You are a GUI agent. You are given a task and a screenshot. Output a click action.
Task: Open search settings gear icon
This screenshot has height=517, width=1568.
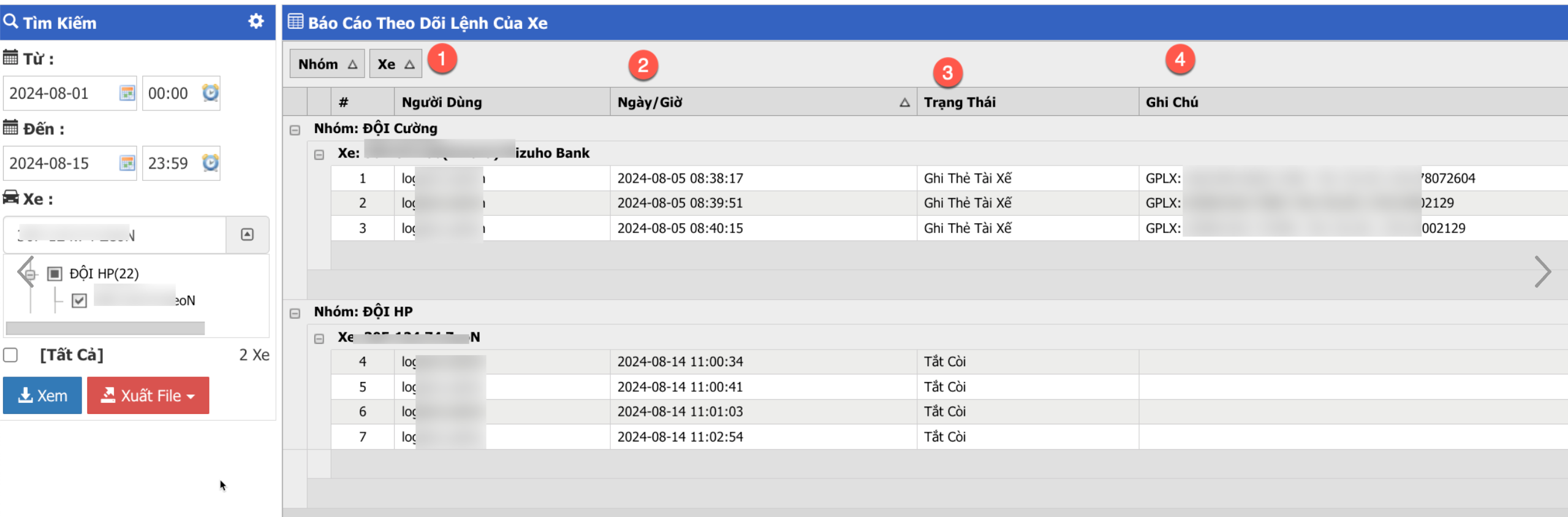pyautogui.click(x=256, y=21)
